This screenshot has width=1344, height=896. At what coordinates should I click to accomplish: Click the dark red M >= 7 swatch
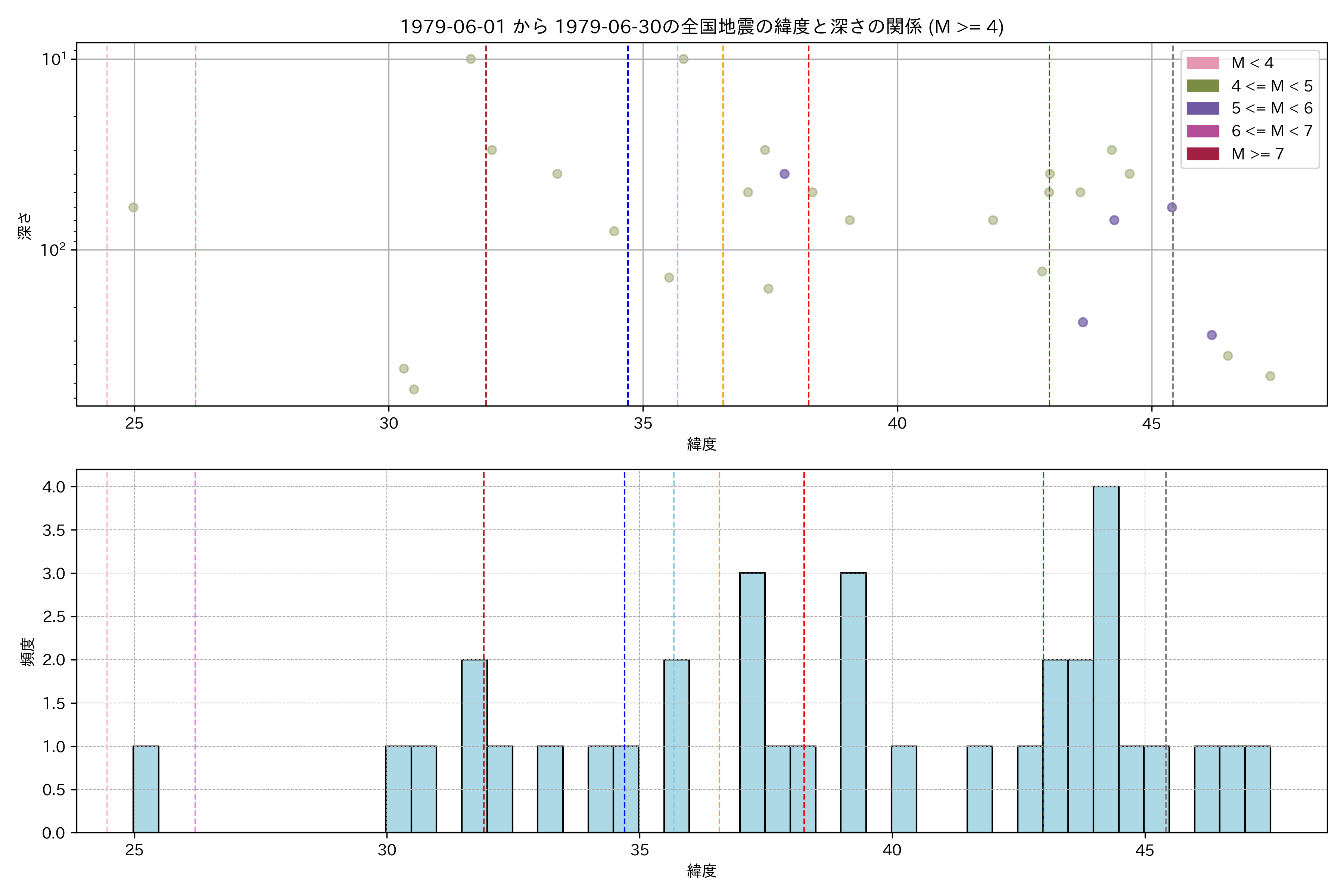[x=1202, y=154]
